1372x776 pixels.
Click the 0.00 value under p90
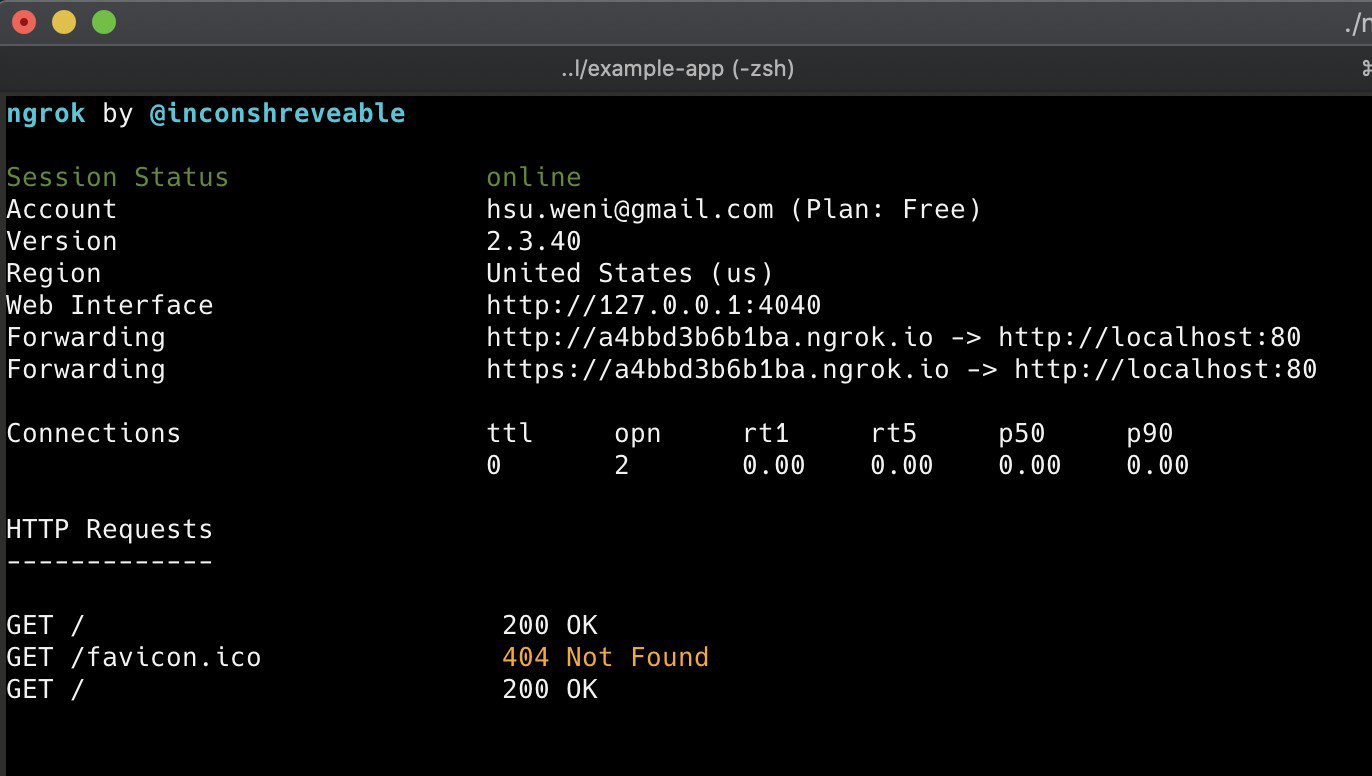pyautogui.click(x=1158, y=465)
